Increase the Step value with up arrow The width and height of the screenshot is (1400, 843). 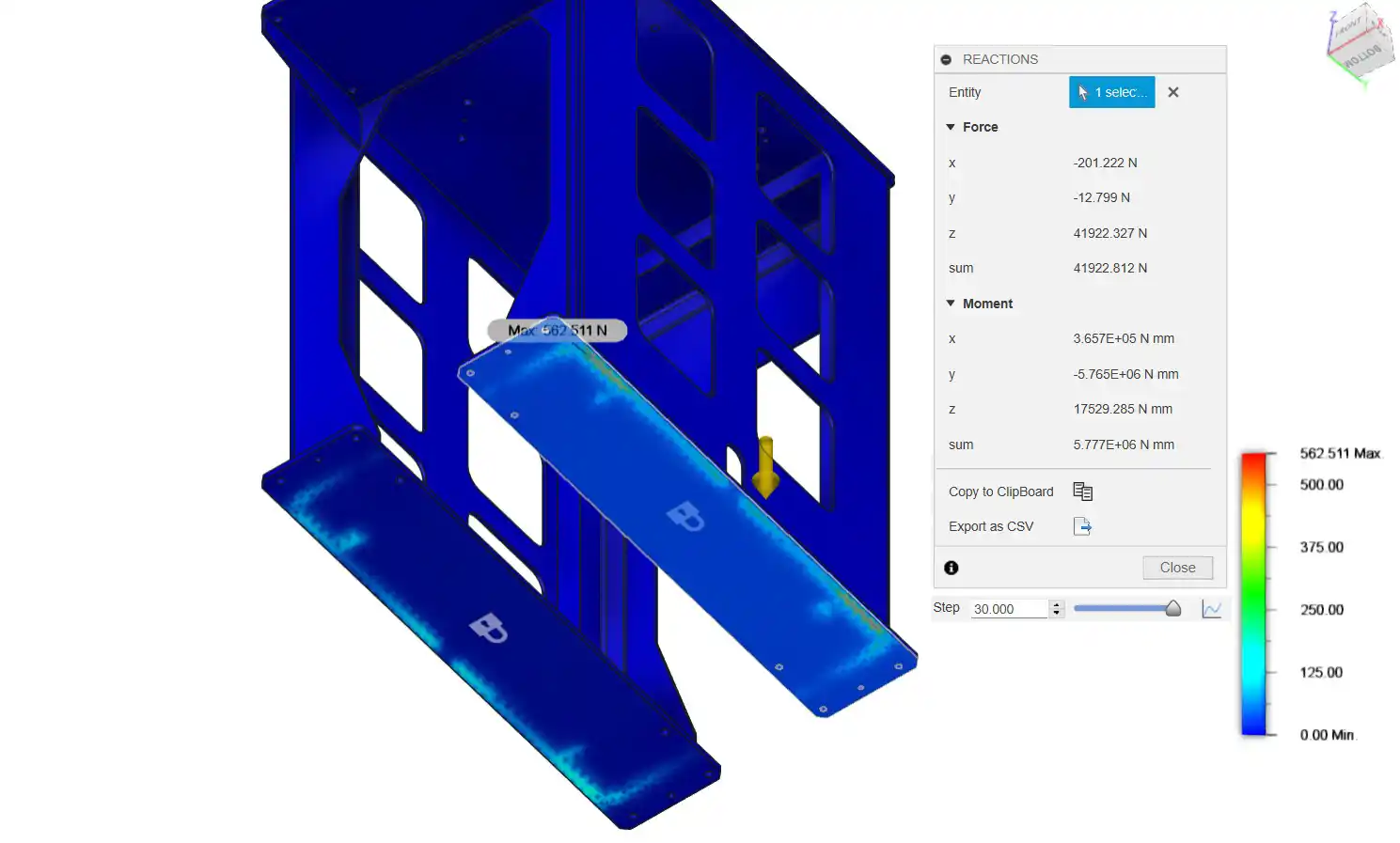tap(1057, 604)
